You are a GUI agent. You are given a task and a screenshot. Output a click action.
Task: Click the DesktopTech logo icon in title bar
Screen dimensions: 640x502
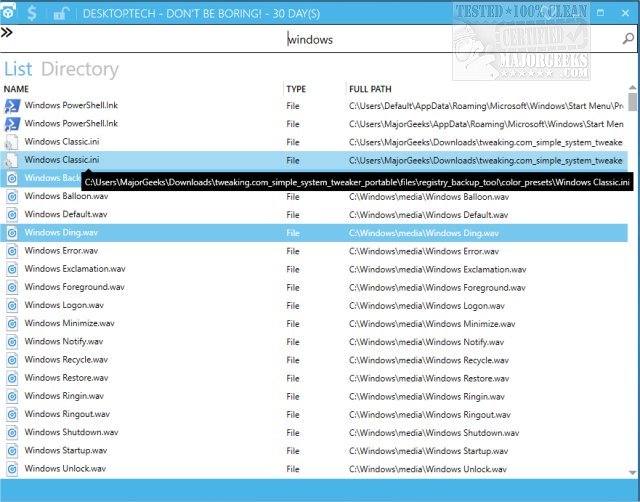[8, 12]
